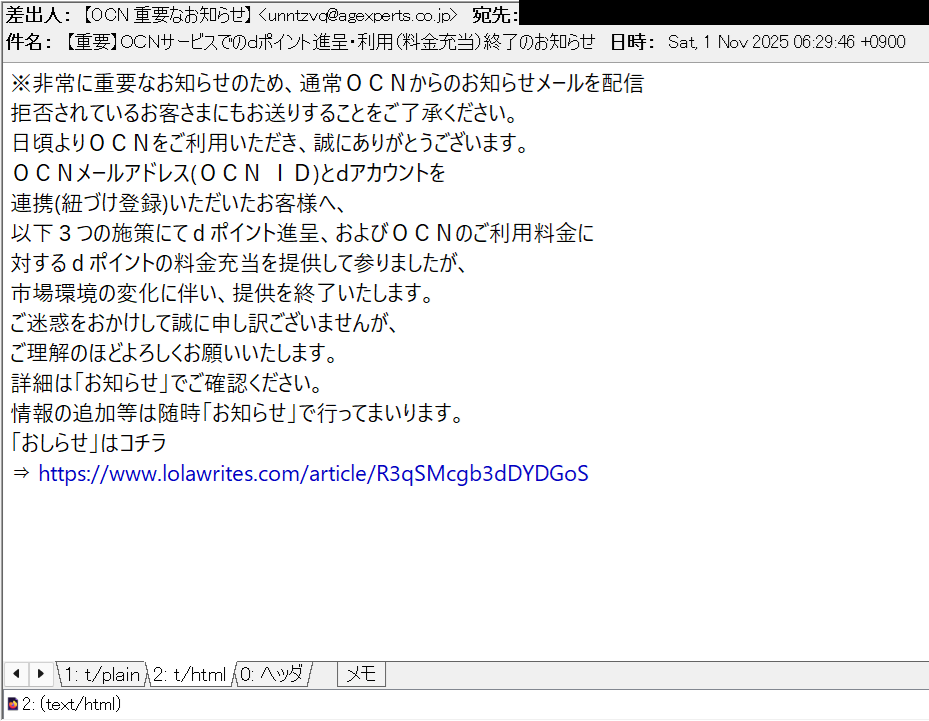Screen dimensions: 929x721
Task: Open the lolawrites.com article link
Action: tap(313, 473)
